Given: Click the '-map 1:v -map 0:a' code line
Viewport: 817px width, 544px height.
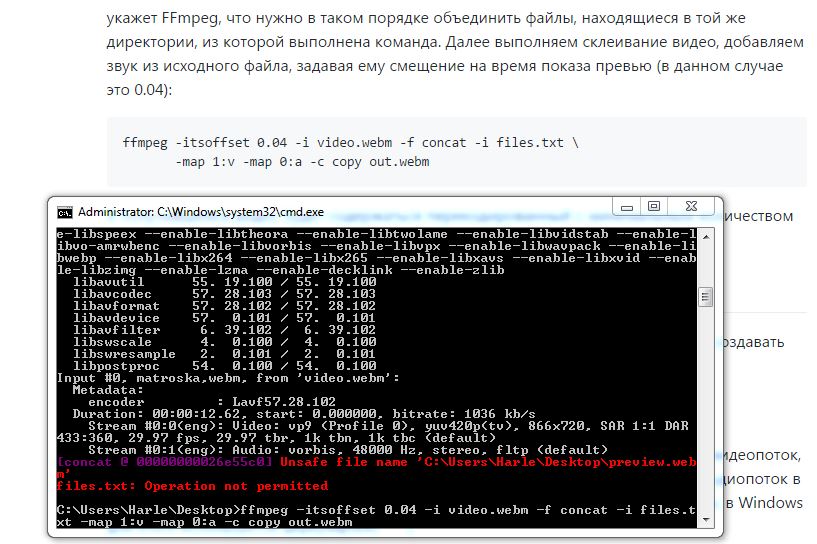Looking at the screenshot, I should click(x=302, y=162).
